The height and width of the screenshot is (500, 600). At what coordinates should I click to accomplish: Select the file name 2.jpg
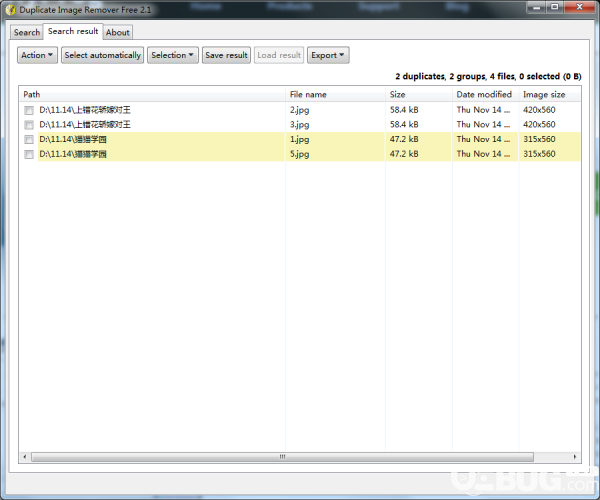[x=300, y=110]
